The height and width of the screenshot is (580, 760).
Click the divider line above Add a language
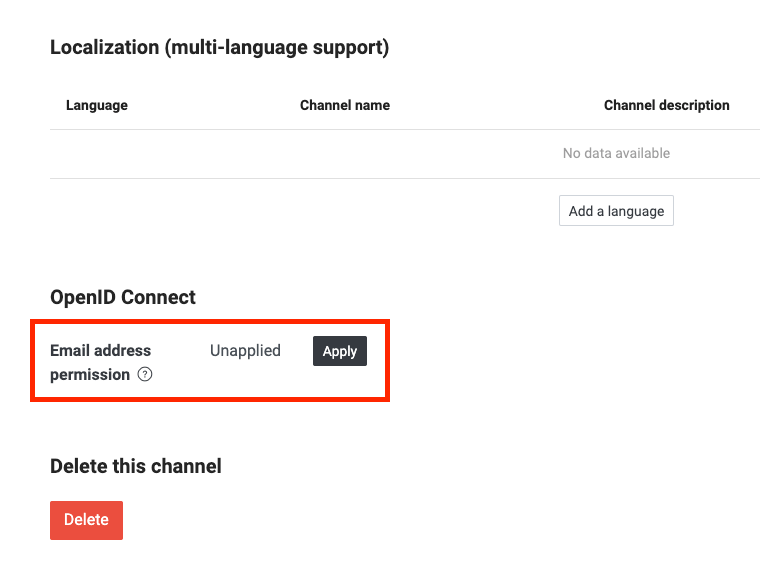click(x=405, y=178)
